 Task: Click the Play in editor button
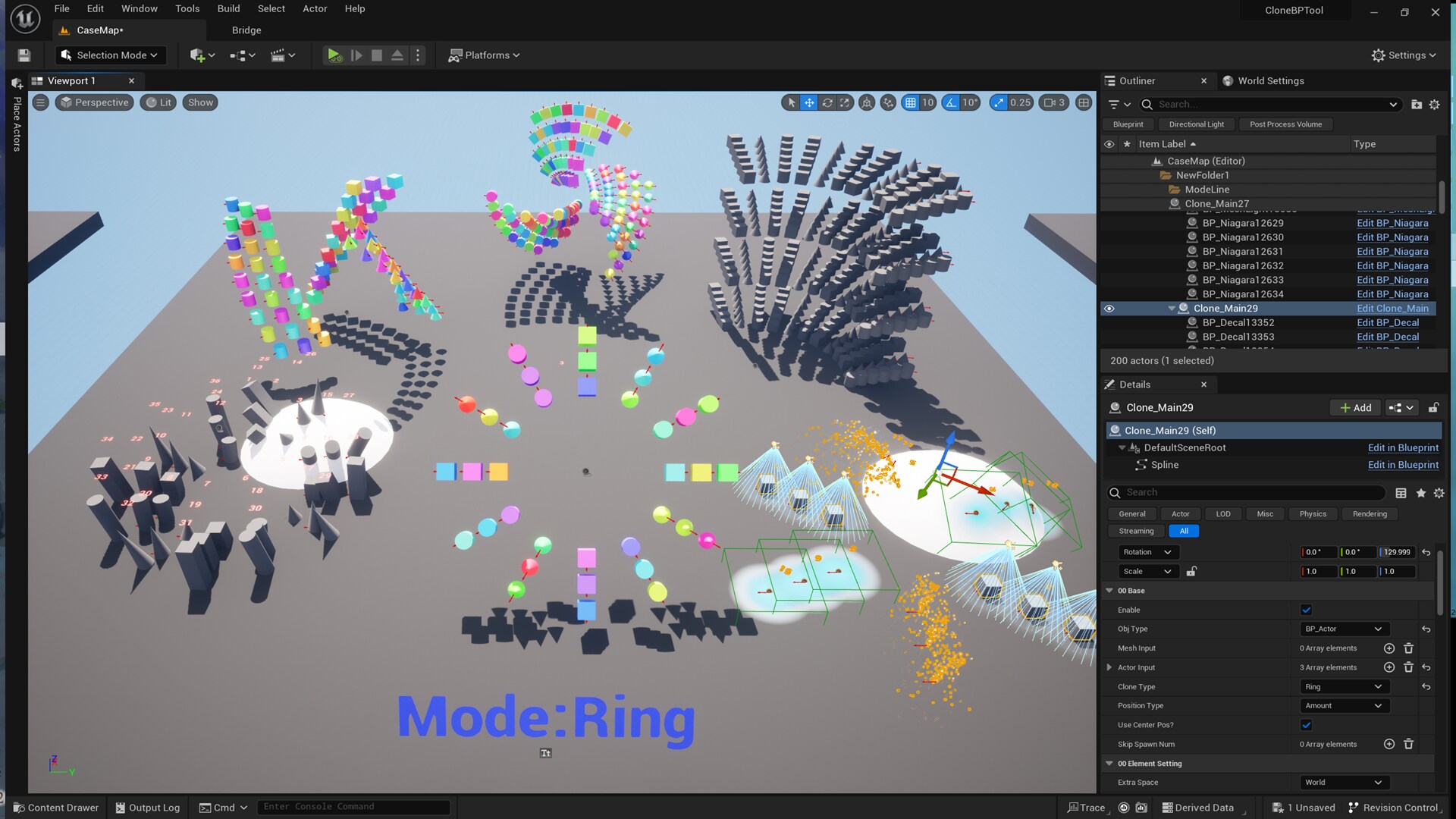[x=334, y=55]
